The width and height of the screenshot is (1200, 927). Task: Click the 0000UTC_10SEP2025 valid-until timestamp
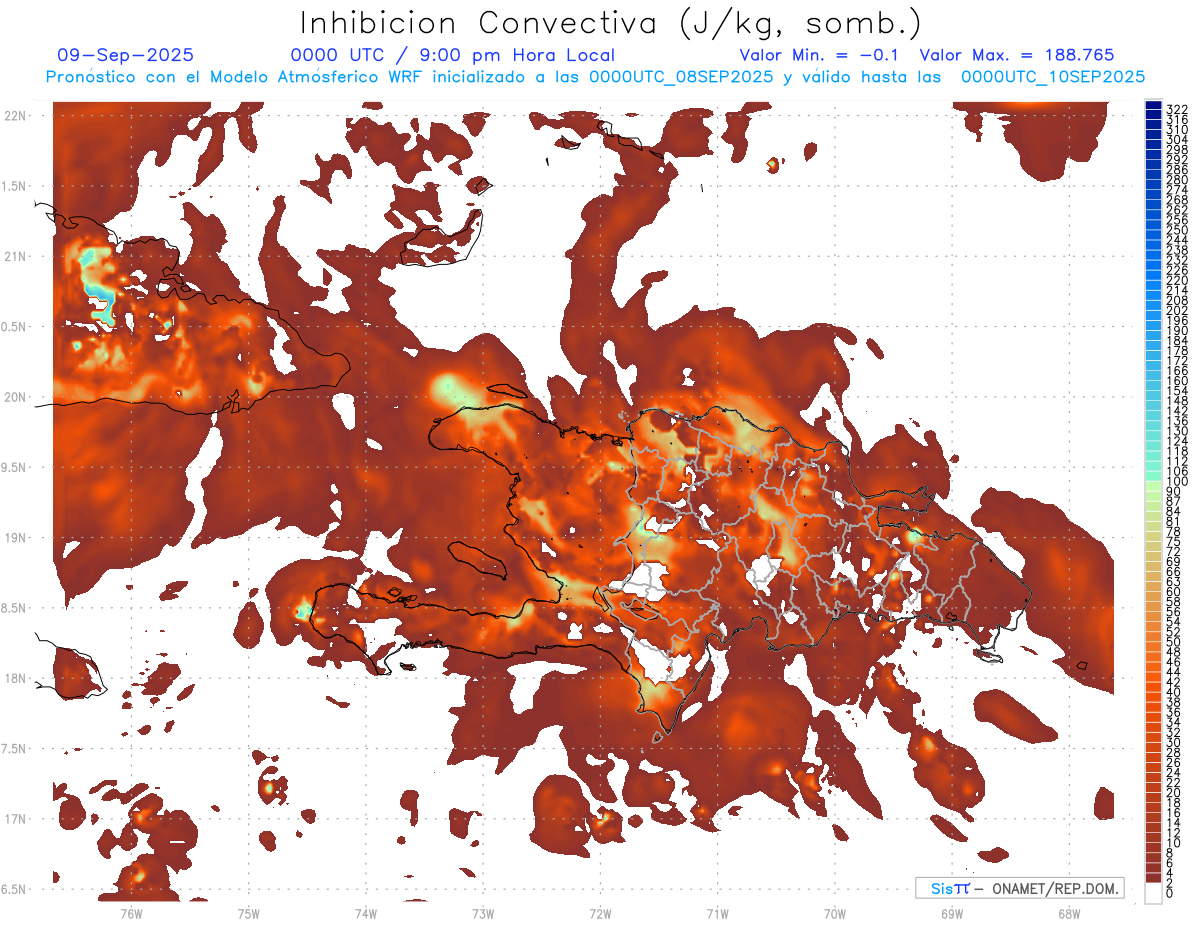(1052, 77)
